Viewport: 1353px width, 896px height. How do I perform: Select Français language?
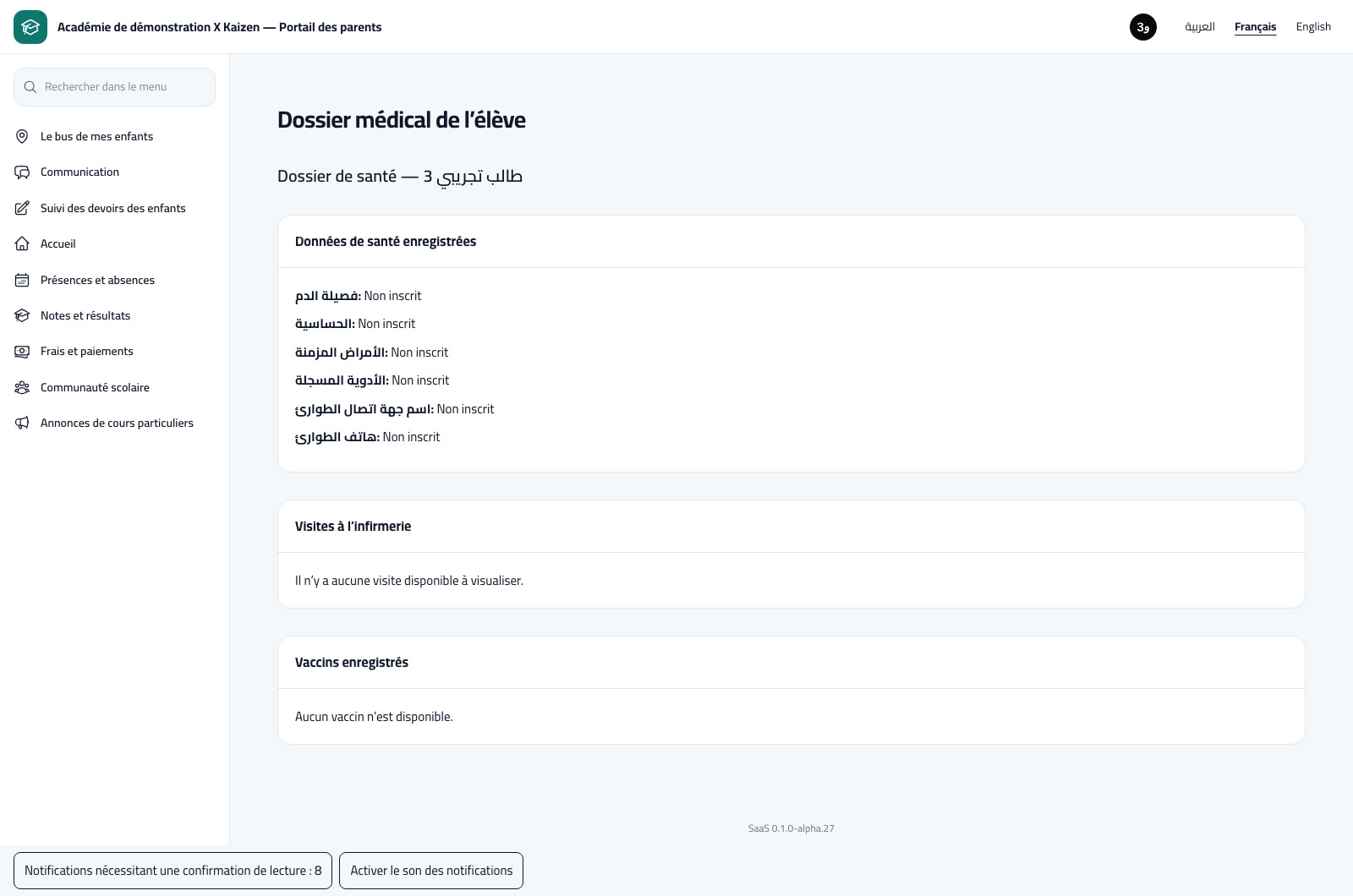[1255, 27]
